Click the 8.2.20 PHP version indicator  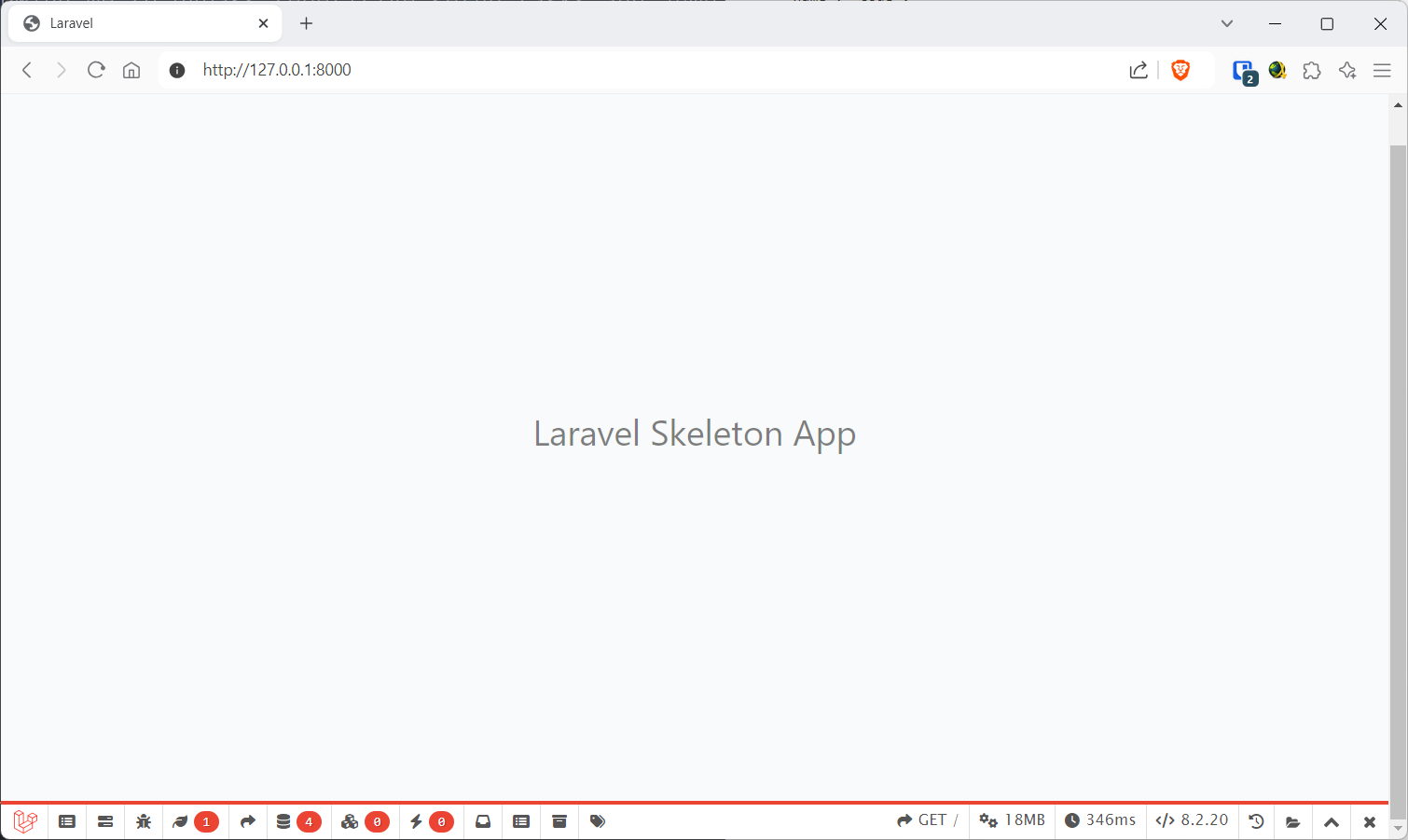tap(1192, 820)
